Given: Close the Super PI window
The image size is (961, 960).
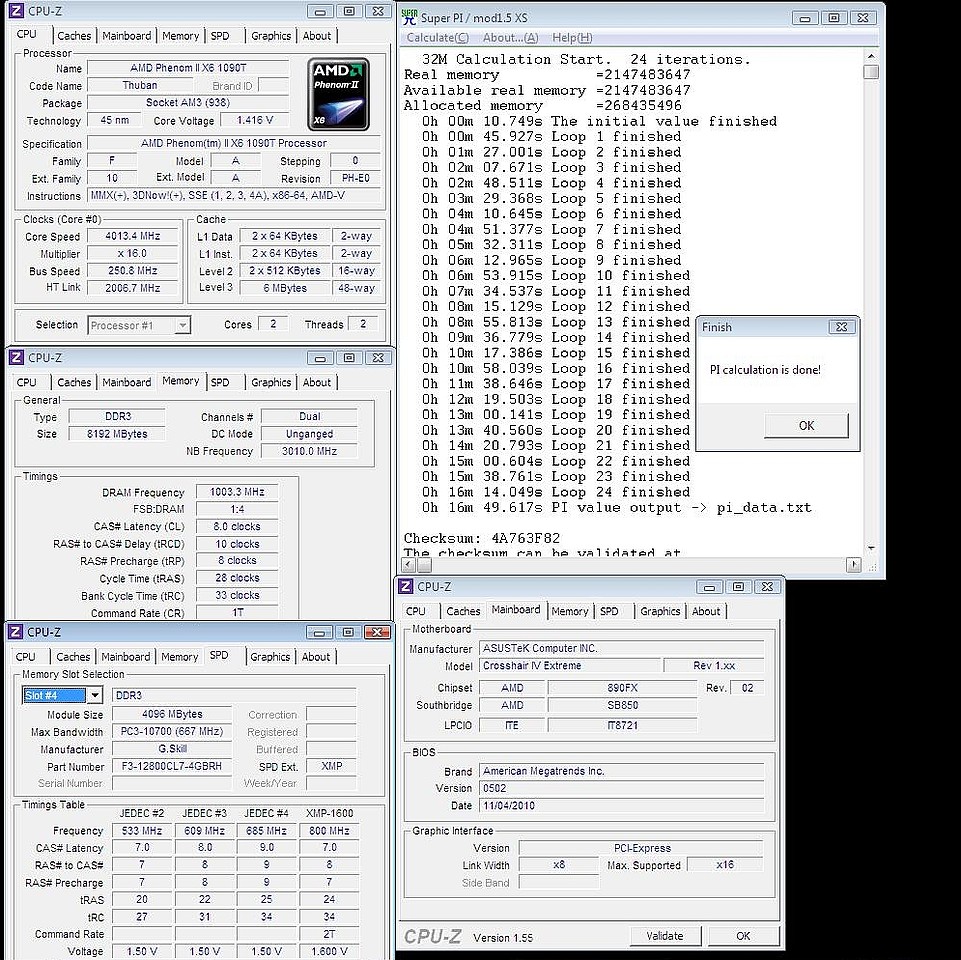Looking at the screenshot, I should (862, 18).
